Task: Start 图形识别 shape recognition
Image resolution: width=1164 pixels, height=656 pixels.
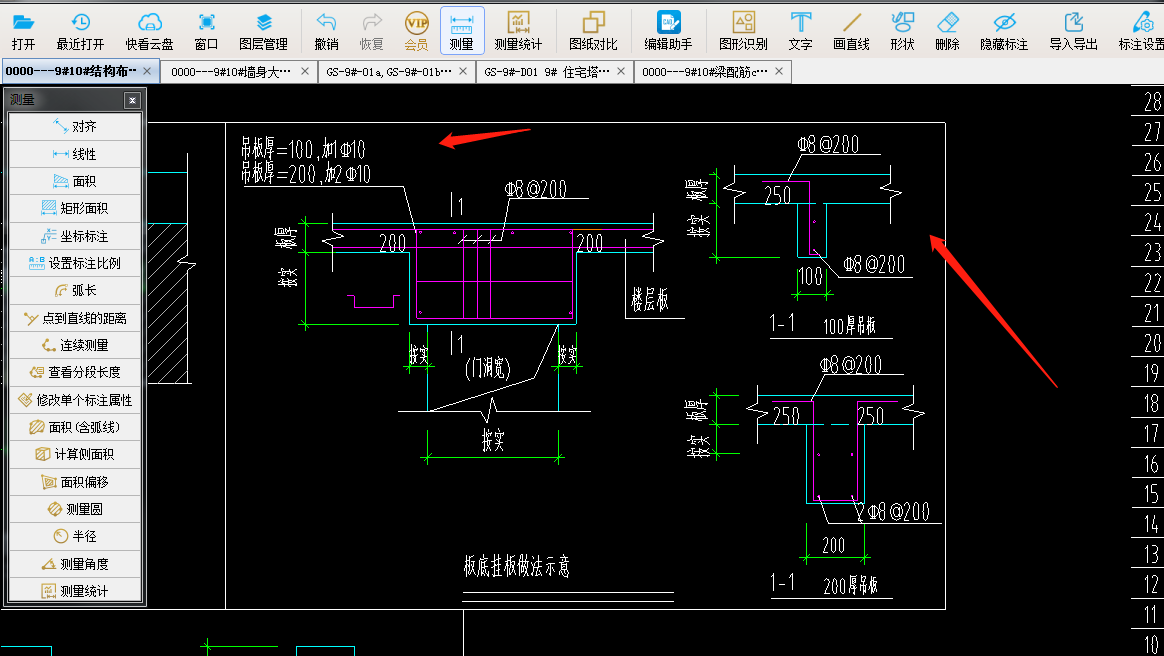Action: [743, 31]
